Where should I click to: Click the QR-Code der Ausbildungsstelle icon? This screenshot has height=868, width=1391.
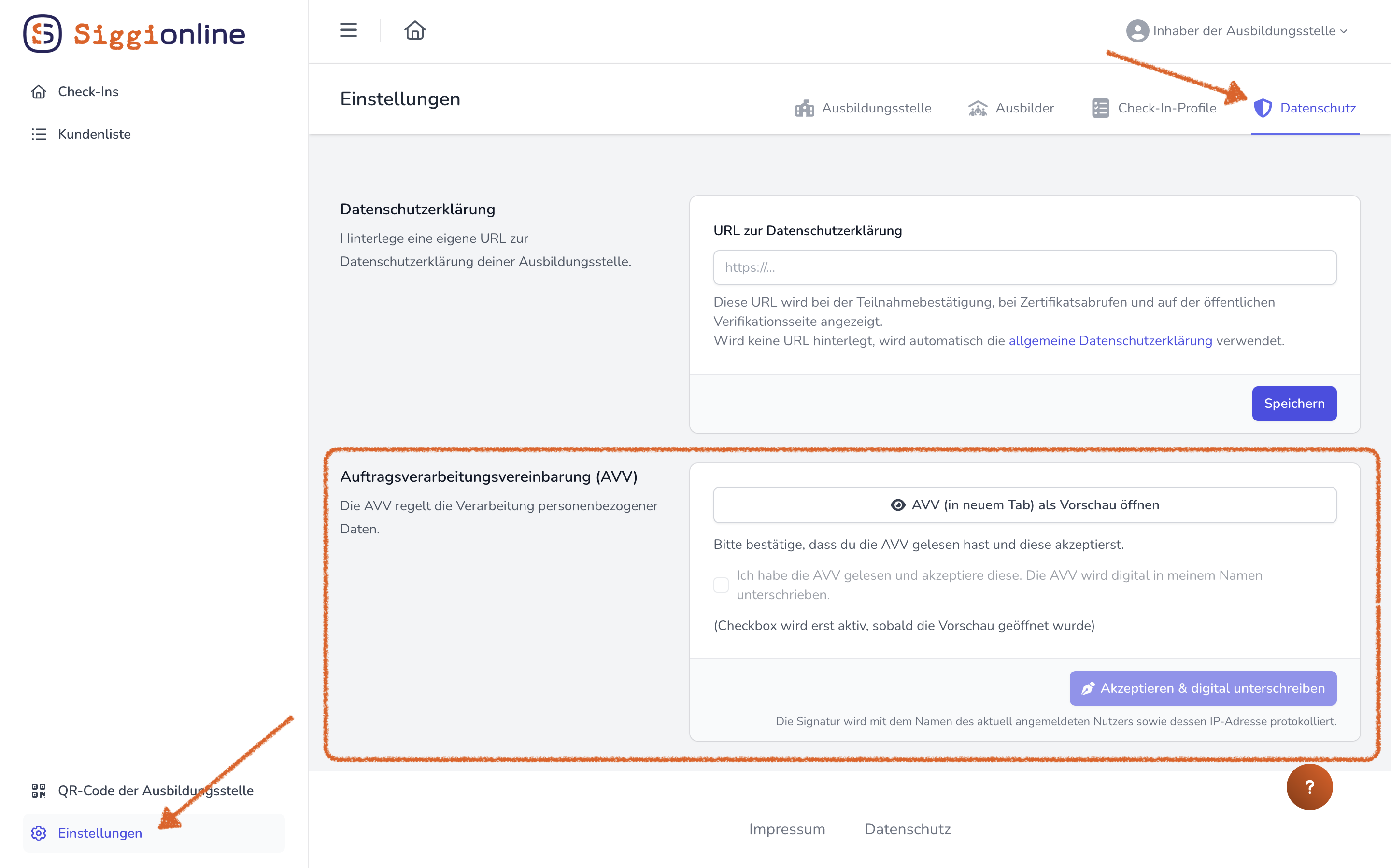coord(39,790)
